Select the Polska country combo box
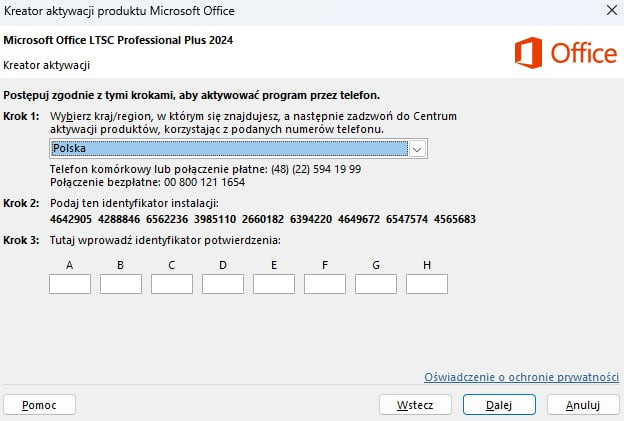Viewport: 624px width, 421px height. [x=238, y=149]
